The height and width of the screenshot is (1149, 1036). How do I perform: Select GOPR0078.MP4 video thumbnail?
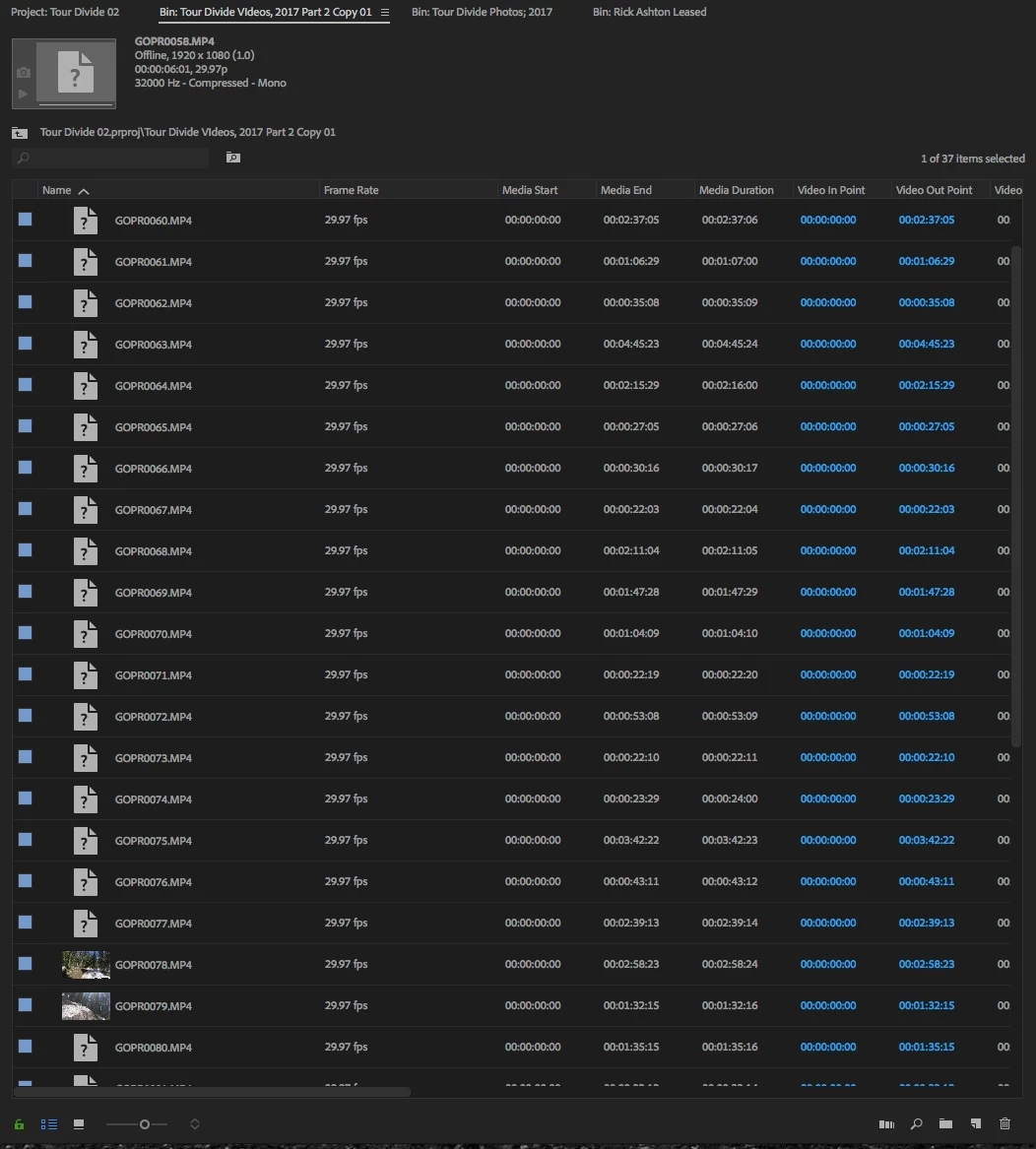pyautogui.click(x=86, y=965)
